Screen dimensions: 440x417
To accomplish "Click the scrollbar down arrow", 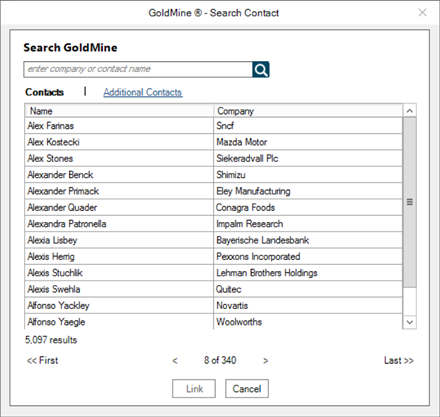I will (410, 322).
